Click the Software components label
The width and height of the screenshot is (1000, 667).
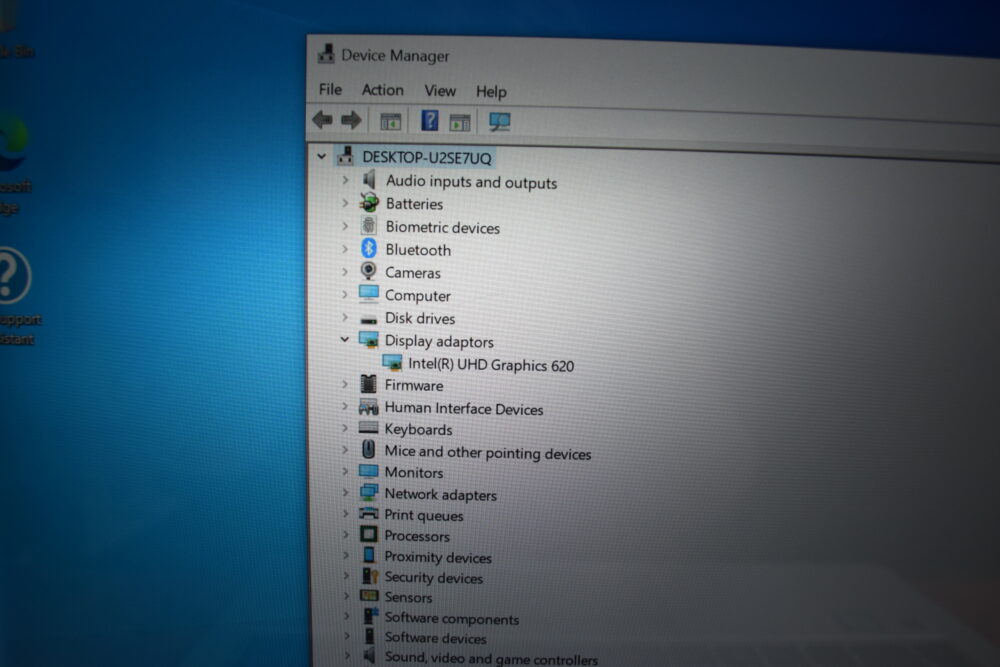[x=452, y=619]
